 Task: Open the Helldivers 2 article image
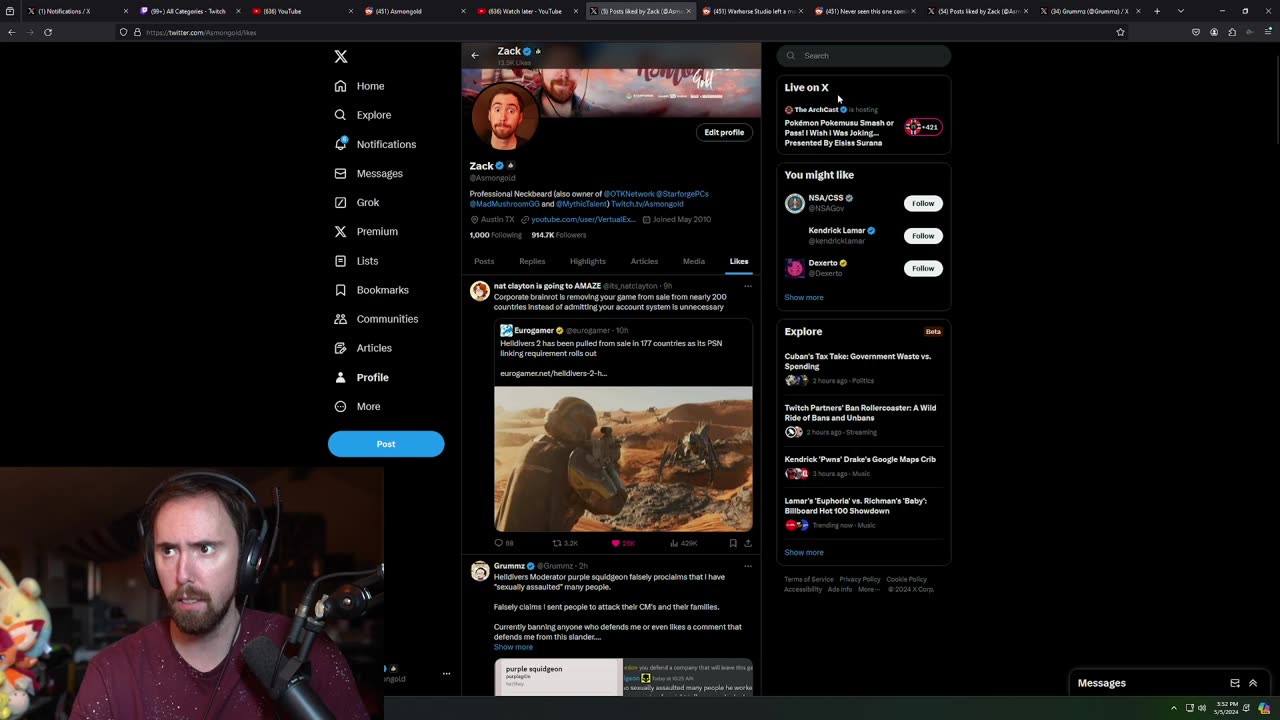[x=623, y=458]
